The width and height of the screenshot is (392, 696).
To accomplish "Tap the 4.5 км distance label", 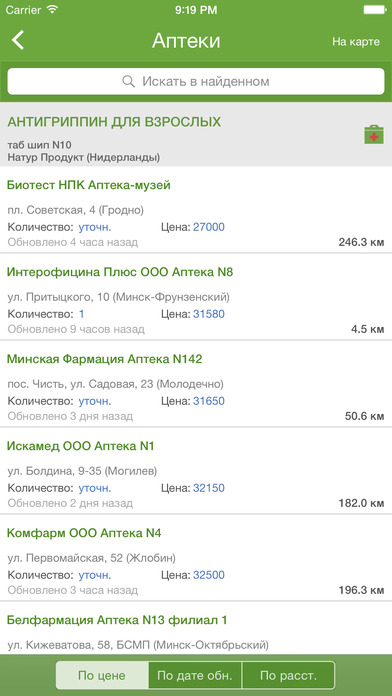I will (367, 329).
